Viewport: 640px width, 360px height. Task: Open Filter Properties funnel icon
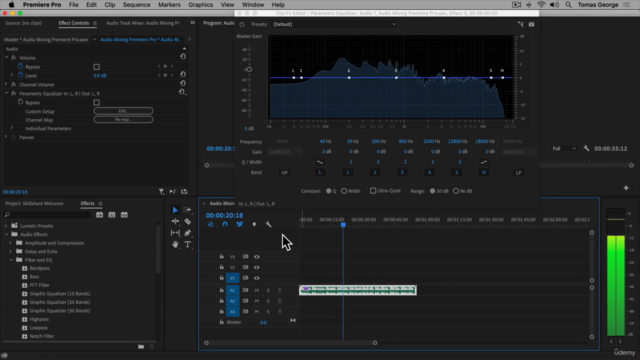point(161,191)
